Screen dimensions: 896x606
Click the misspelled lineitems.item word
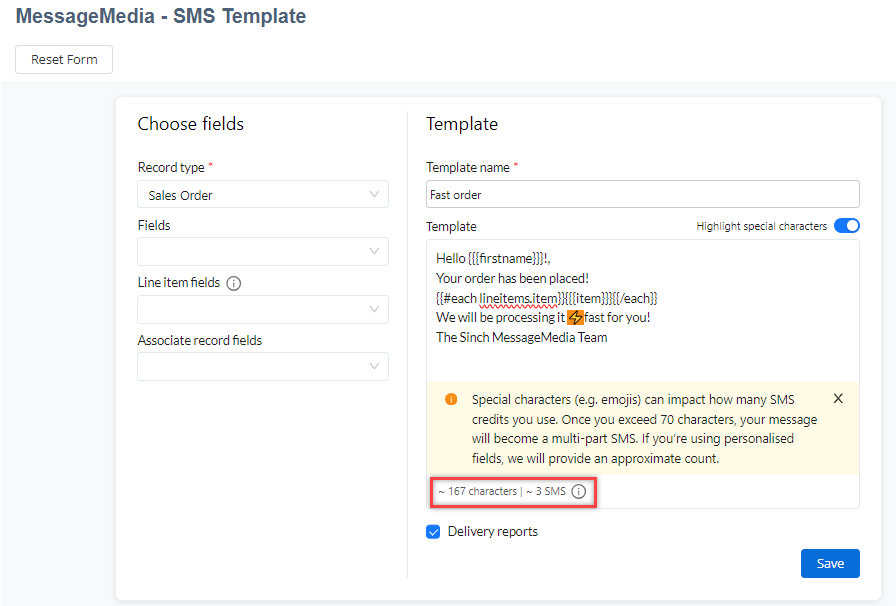[x=518, y=298]
